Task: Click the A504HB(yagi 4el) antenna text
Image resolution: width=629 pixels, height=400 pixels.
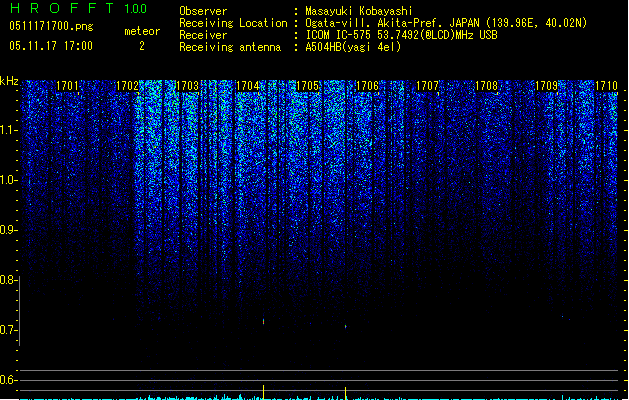Action: point(353,47)
